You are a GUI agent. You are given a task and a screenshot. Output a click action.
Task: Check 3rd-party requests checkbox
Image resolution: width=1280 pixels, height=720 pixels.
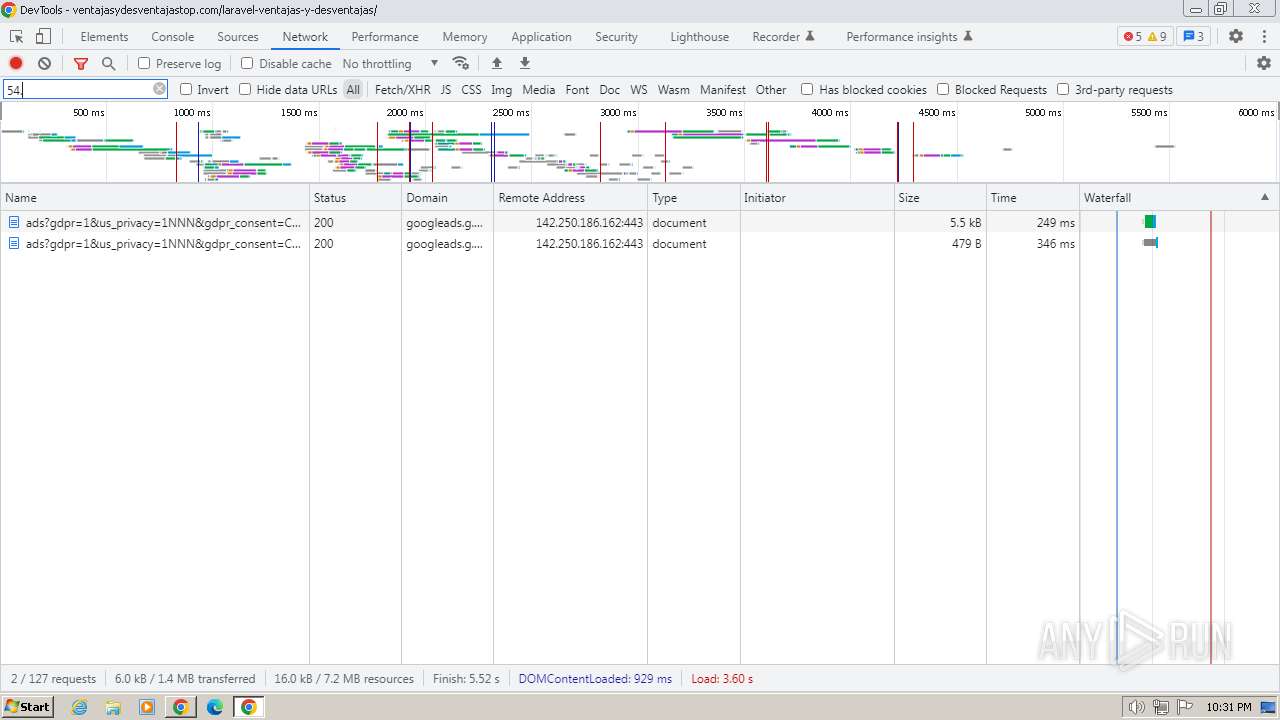1063,89
